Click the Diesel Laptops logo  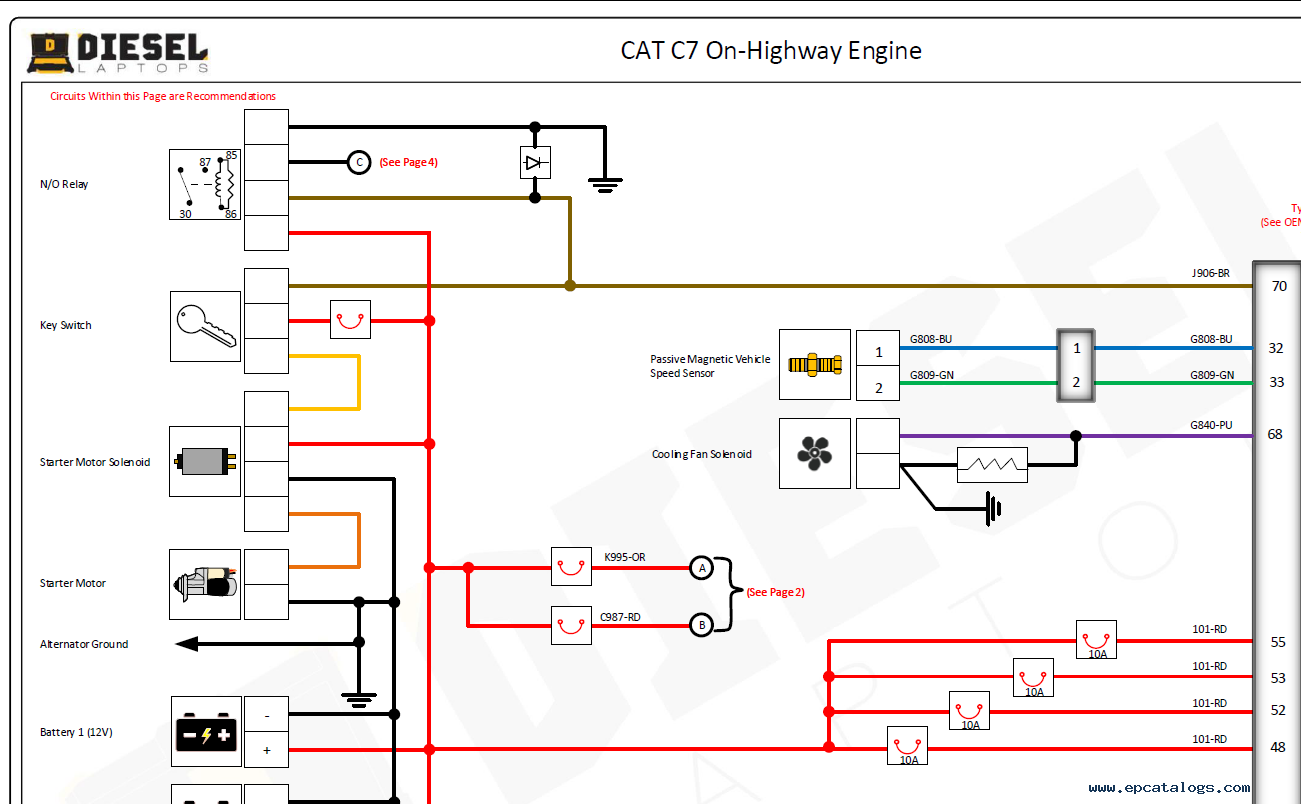pyautogui.click(x=118, y=53)
